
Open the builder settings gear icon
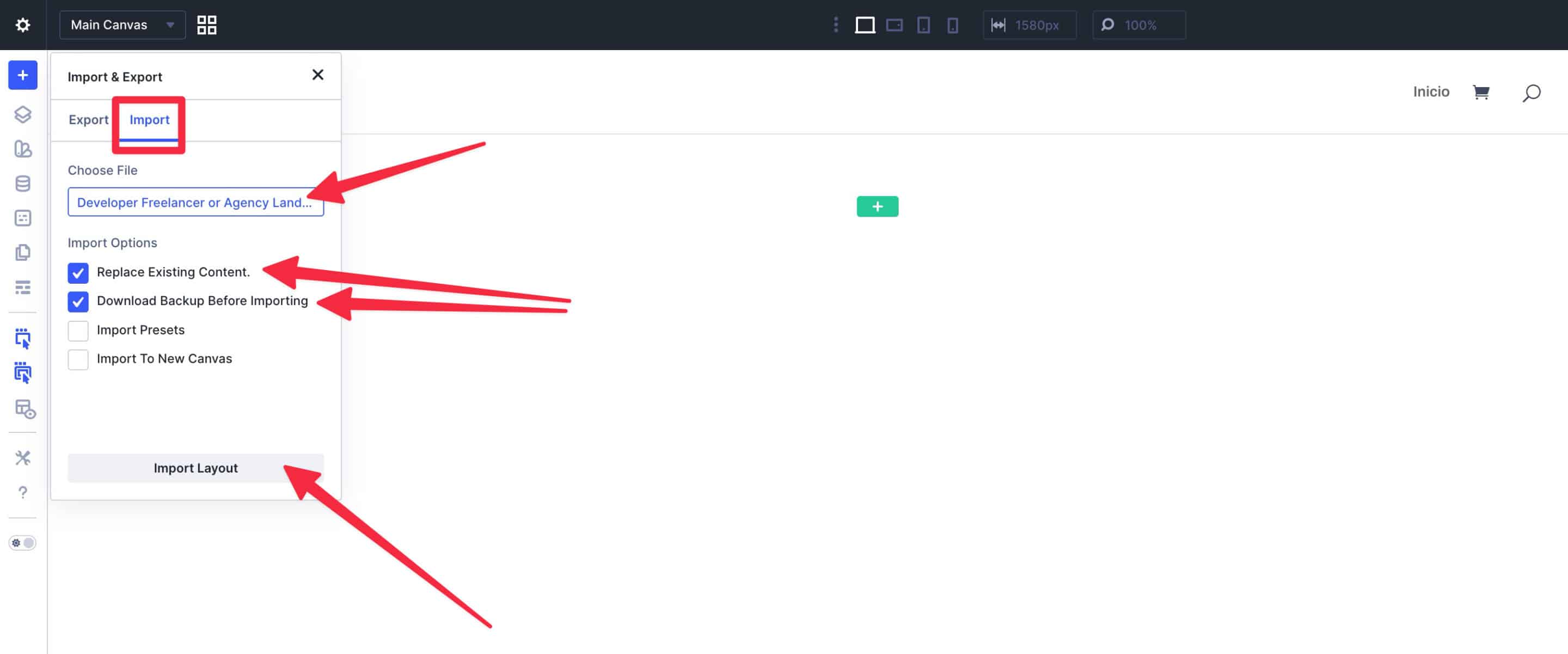pyautogui.click(x=22, y=25)
